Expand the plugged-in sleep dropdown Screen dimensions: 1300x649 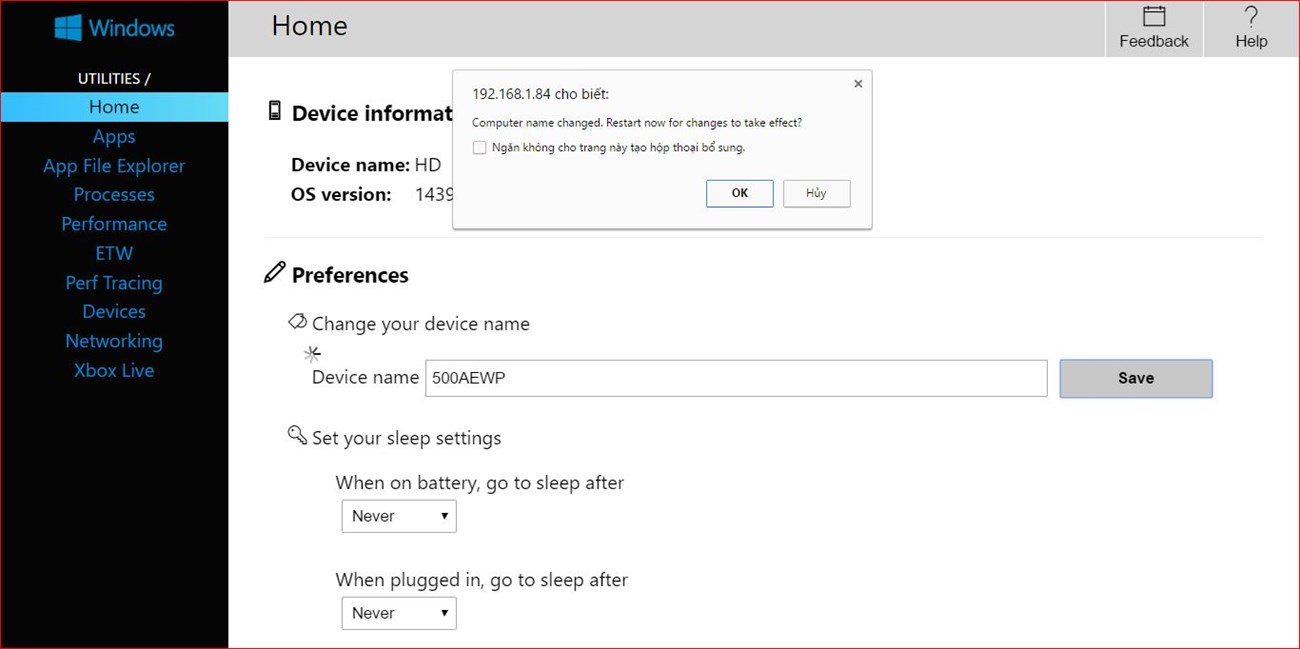pyautogui.click(x=399, y=613)
